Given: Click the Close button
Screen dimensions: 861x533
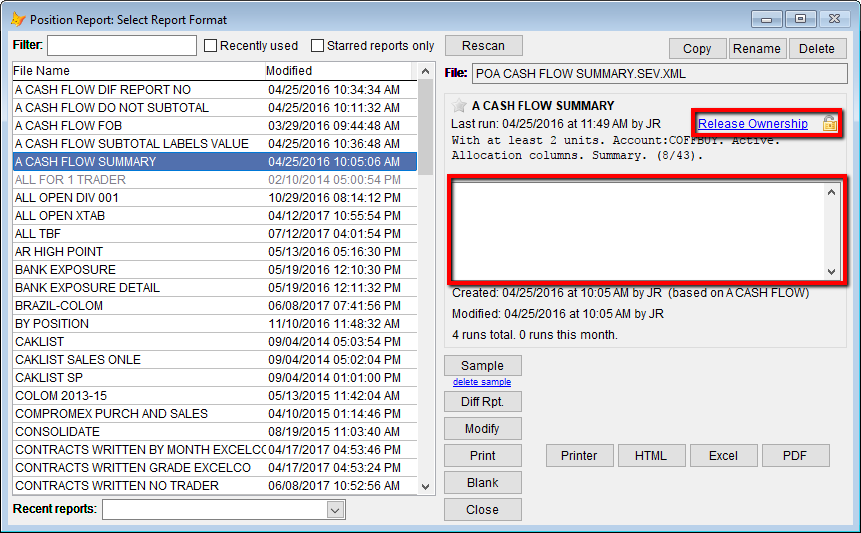Looking at the screenshot, I should (483, 510).
